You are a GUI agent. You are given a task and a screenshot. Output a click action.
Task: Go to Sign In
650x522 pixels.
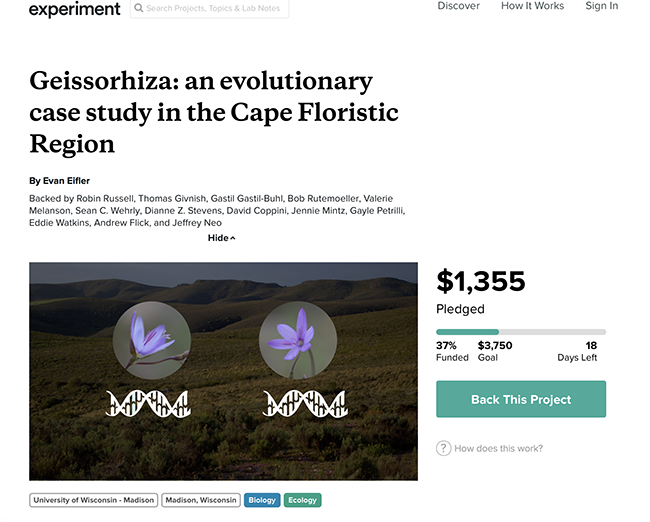click(601, 6)
